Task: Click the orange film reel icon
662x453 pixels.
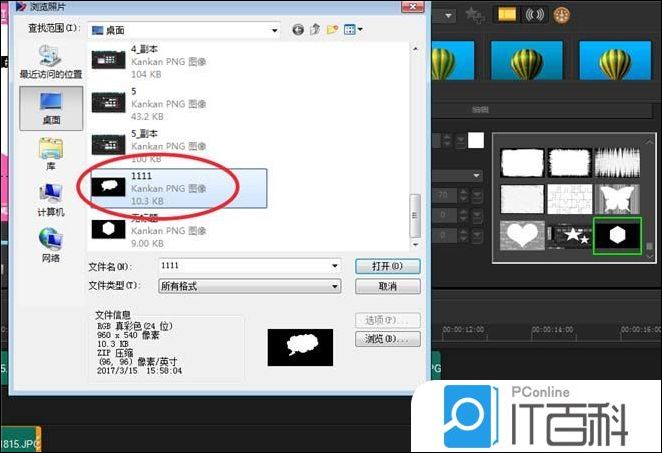Action: (562, 16)
